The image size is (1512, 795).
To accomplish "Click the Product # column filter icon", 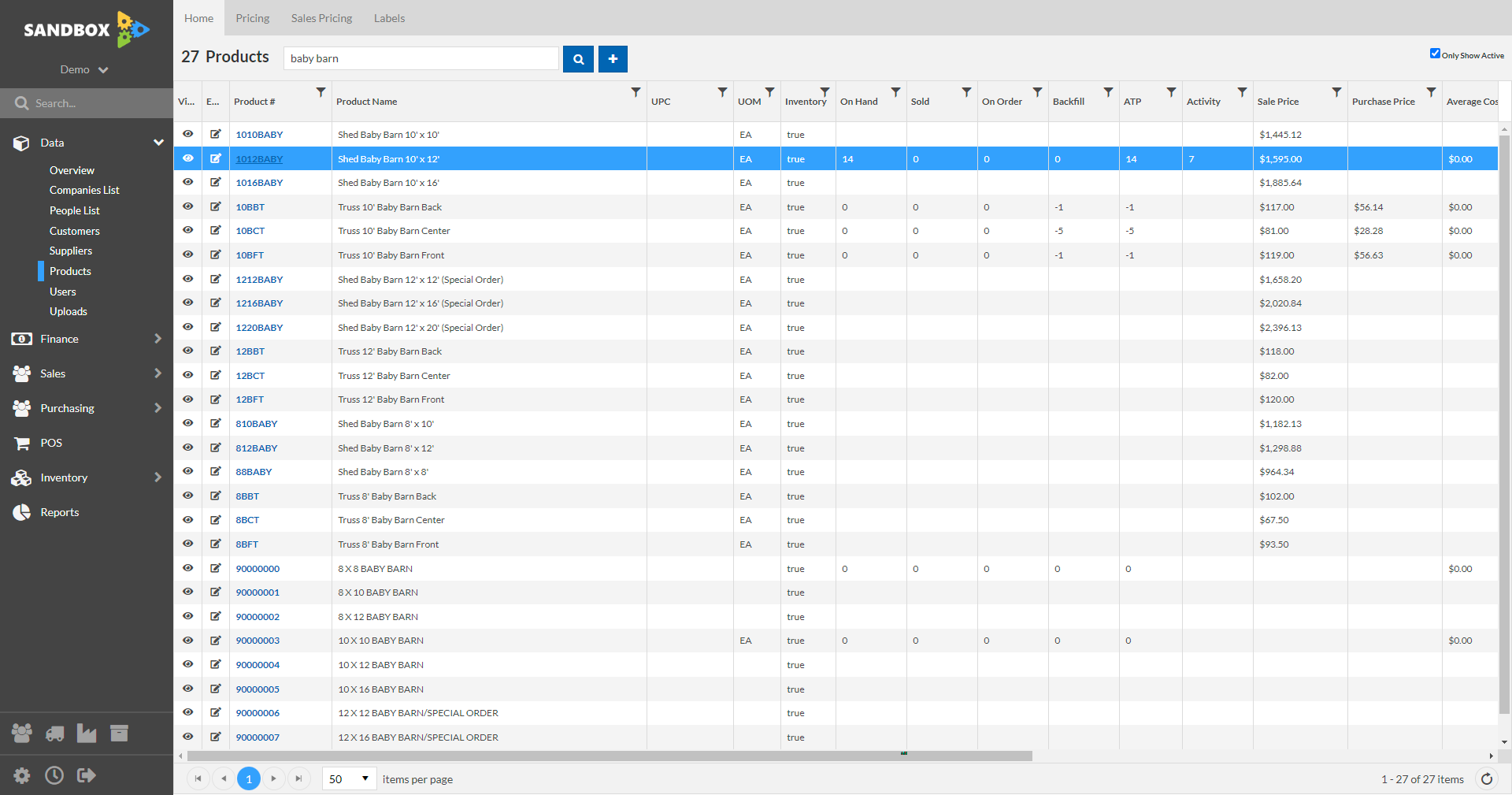I will point(321,92).
